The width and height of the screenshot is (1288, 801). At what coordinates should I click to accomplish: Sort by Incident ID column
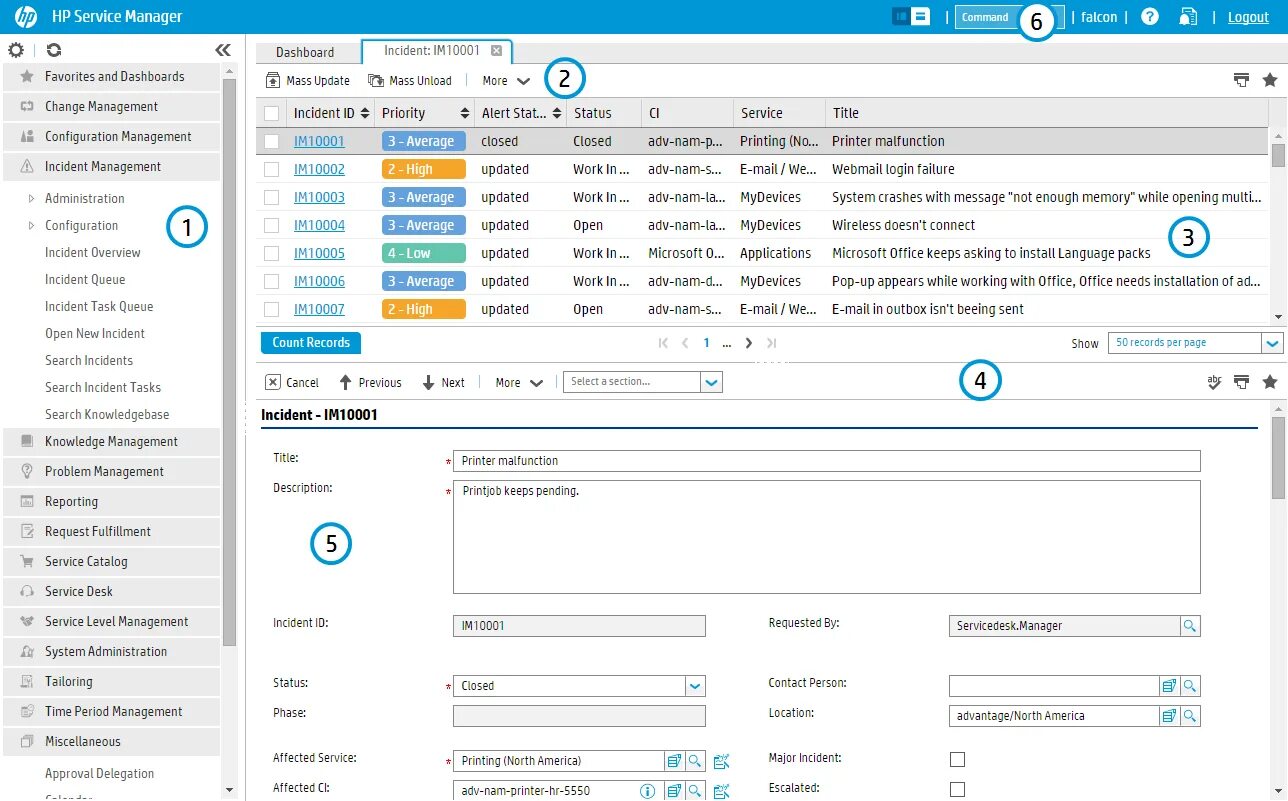pyautogui.click(x=331, y=113)
